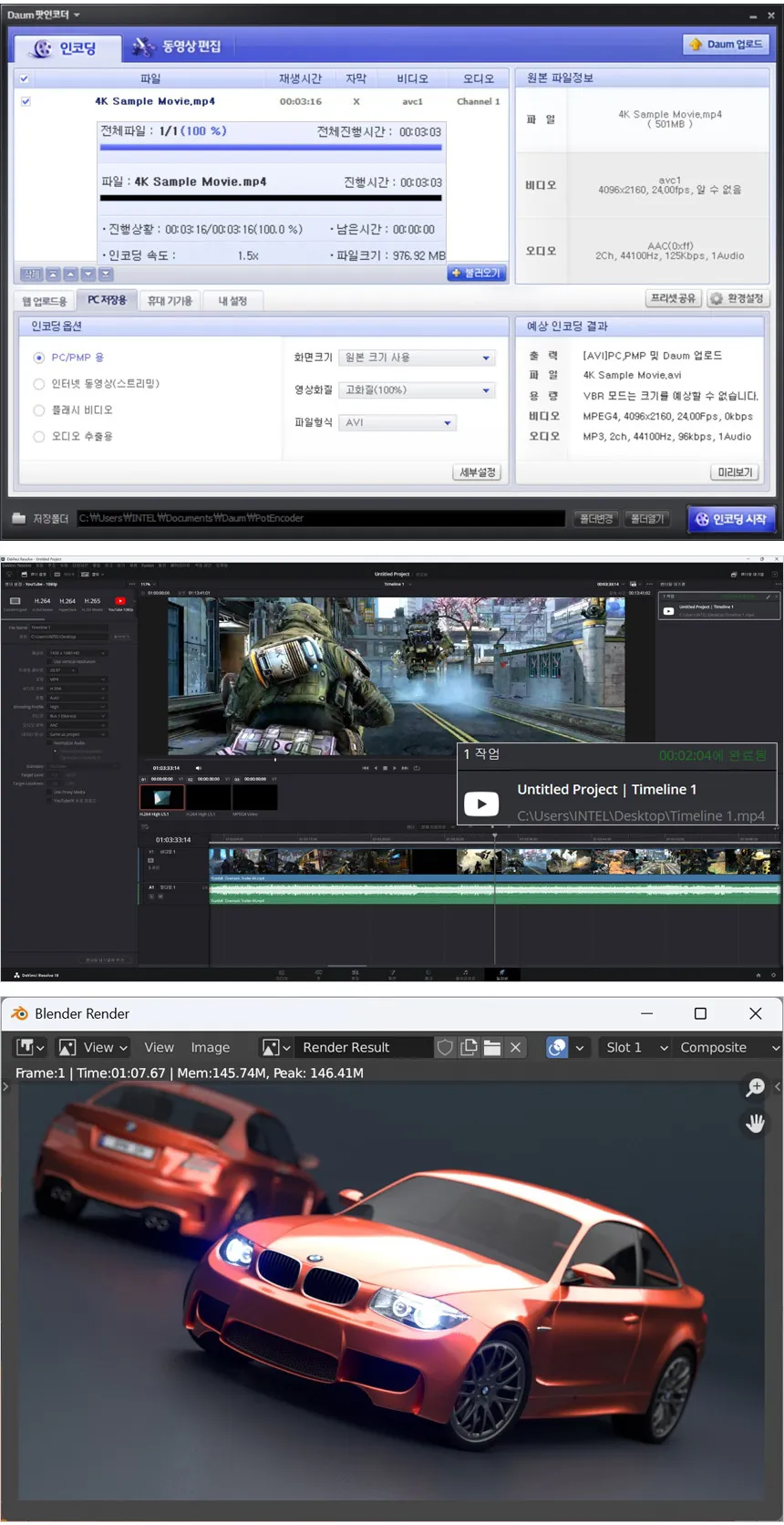Click the zoom magnifier icon in Blender viewport
The width and height of the screenshot is (784, 1525).
pos(756,1087)
